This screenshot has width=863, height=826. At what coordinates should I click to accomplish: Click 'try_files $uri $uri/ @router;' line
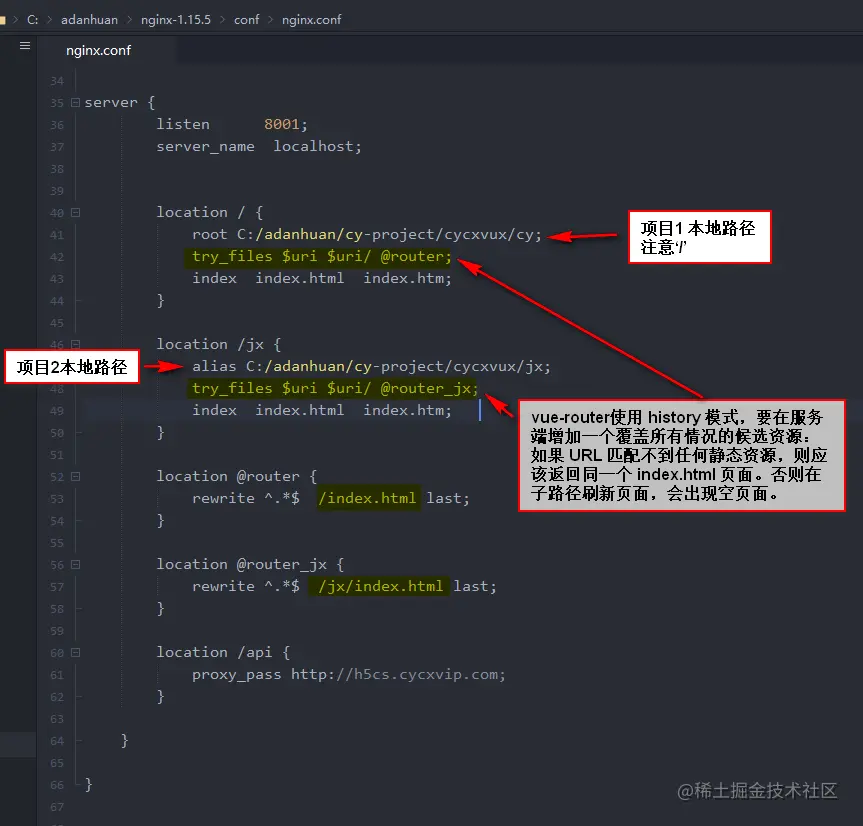(321, 256)
